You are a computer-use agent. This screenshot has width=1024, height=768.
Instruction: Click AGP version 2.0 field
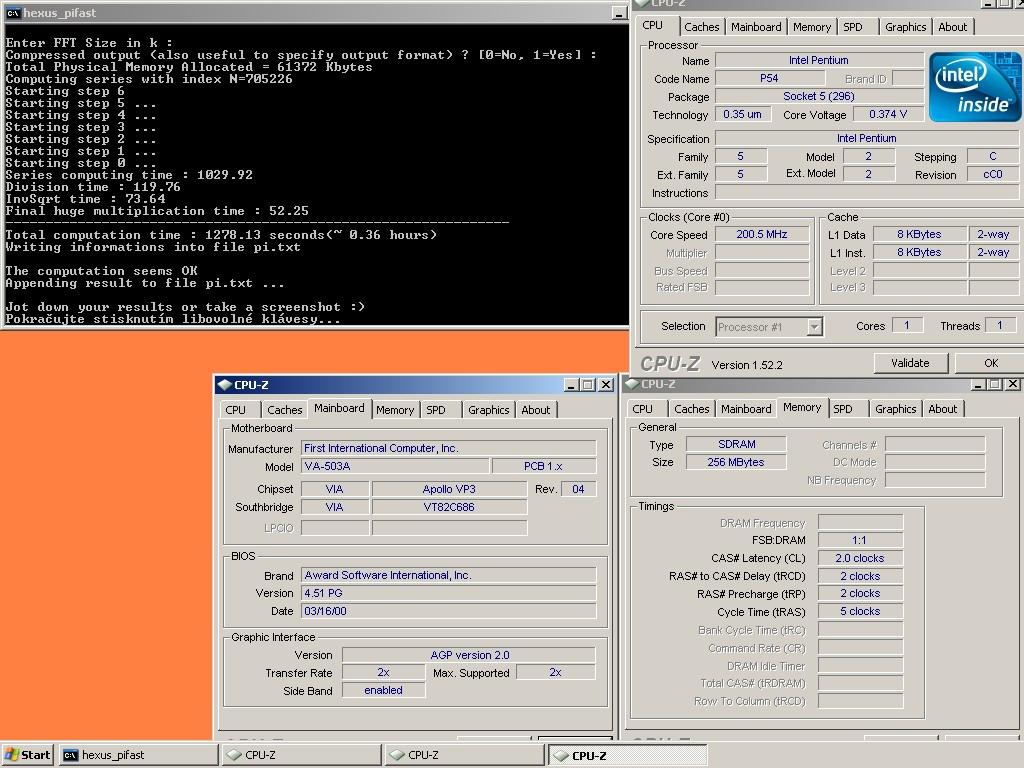tap(469, 655)
